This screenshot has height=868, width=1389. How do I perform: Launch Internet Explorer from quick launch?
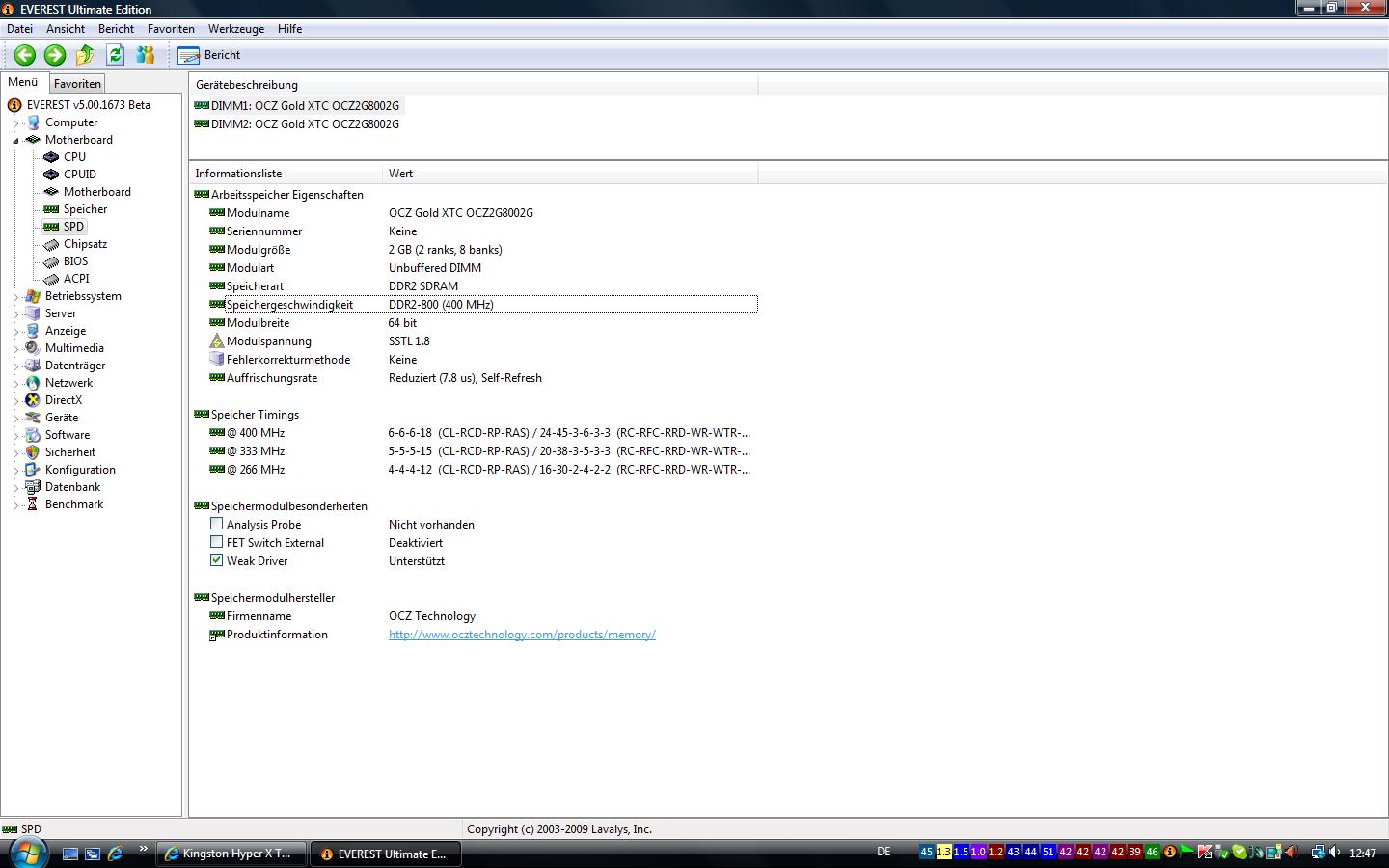click(115, 854)
